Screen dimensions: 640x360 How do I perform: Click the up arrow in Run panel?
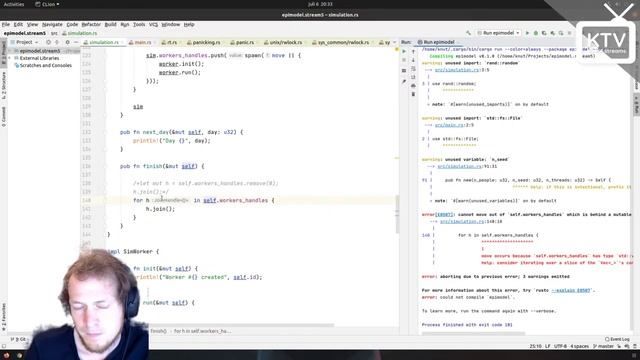(413, 52)
